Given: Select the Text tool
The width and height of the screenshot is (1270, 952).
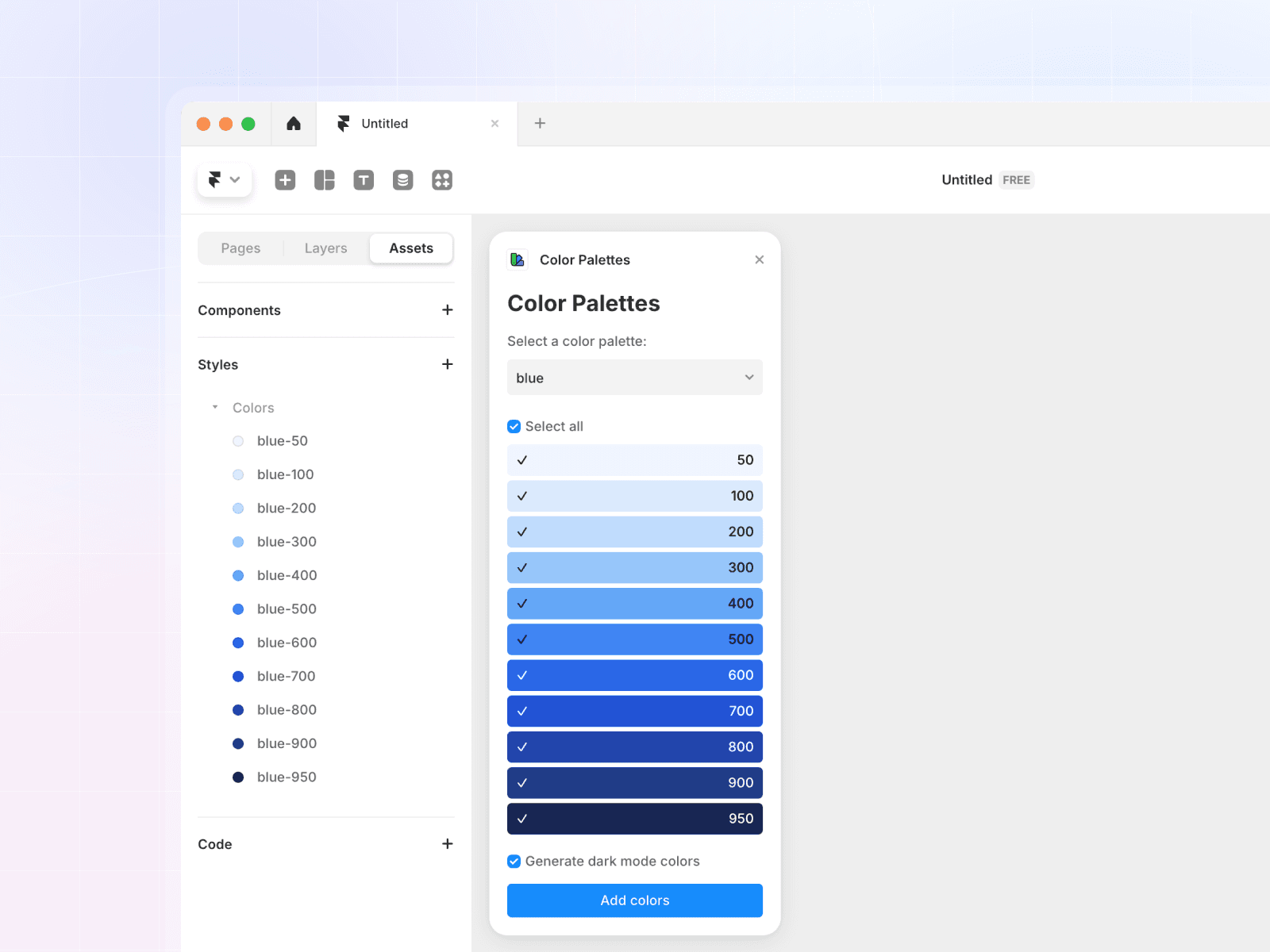Looking at the screenshot, I should (x=364, y=180).
